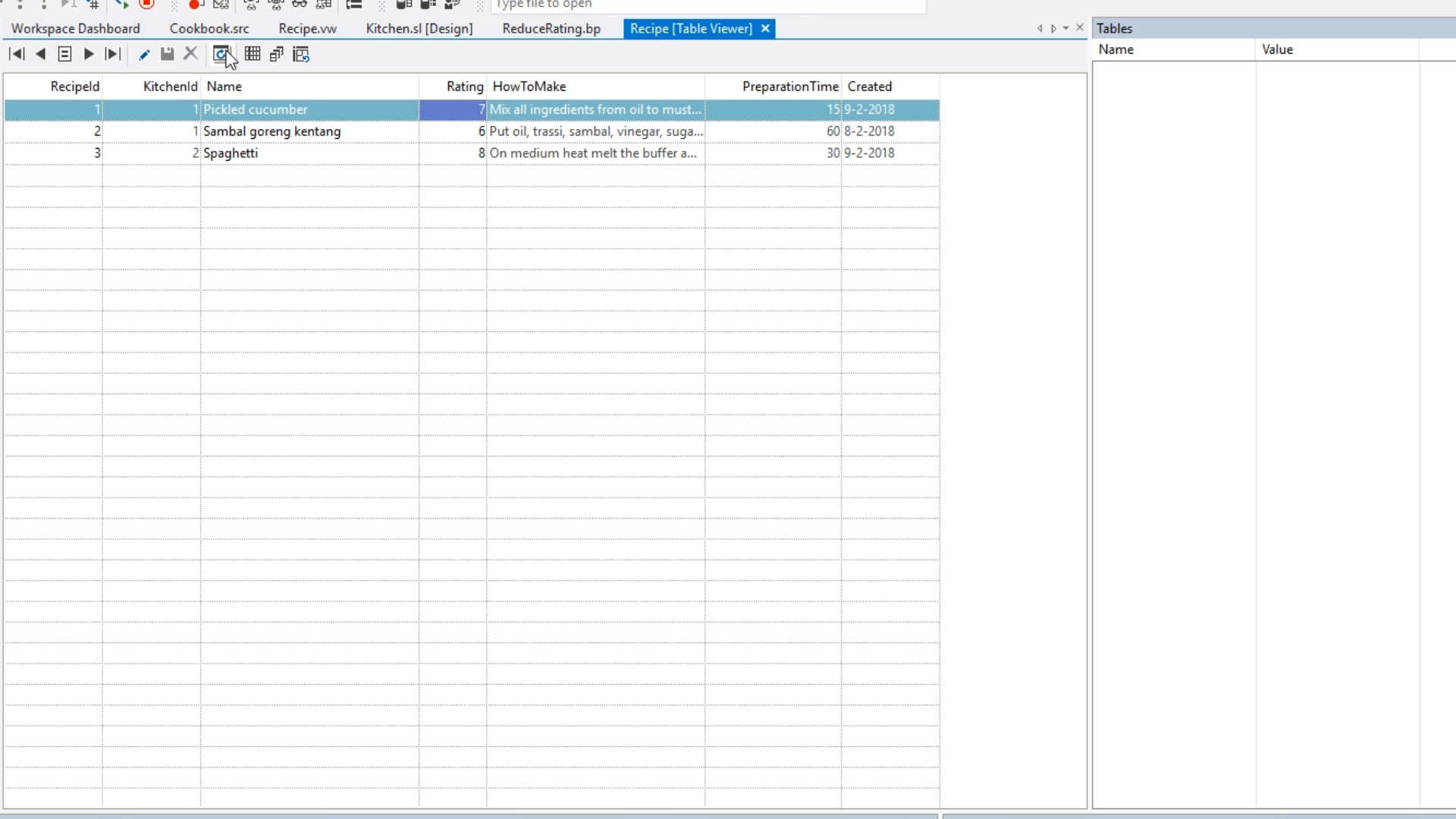Click the previous record arrow
Viewport: 1456px width, 819px height.
pos(41,55)
